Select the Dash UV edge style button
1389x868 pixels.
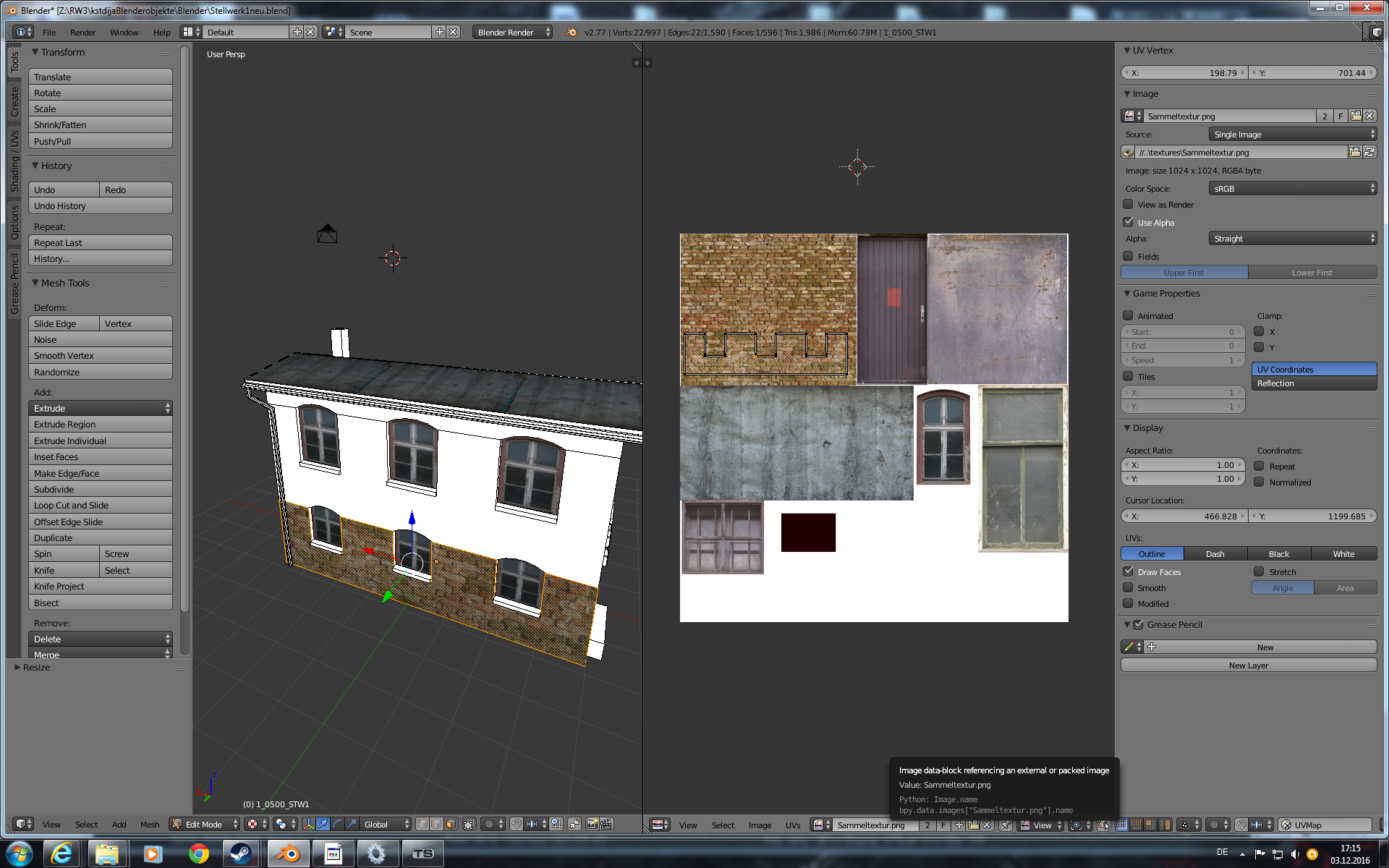[1215, 553]
